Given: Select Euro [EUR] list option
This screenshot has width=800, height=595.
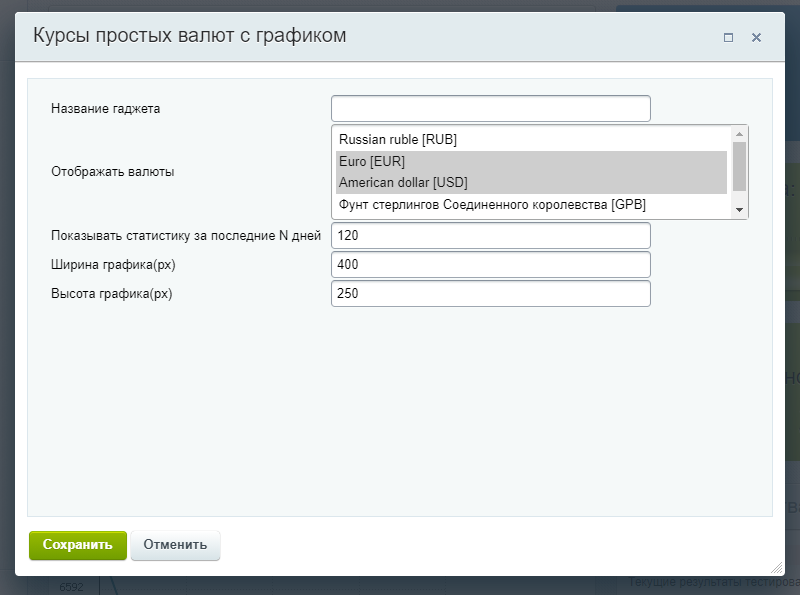Looking at the screenshot, I should [531, 161].
